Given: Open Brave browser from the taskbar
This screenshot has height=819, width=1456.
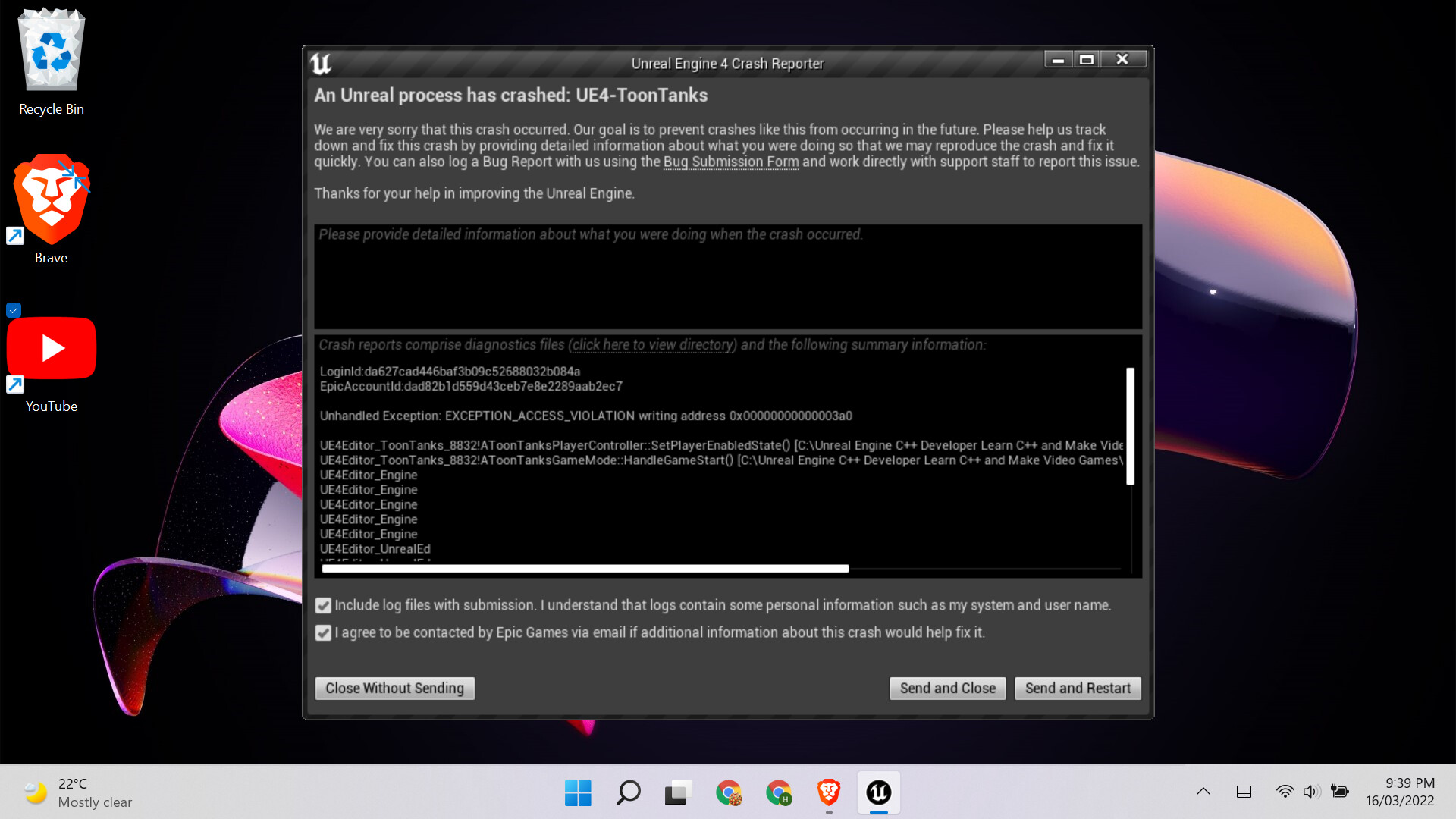Looking at the screenshot, I should tap(828, 792).
